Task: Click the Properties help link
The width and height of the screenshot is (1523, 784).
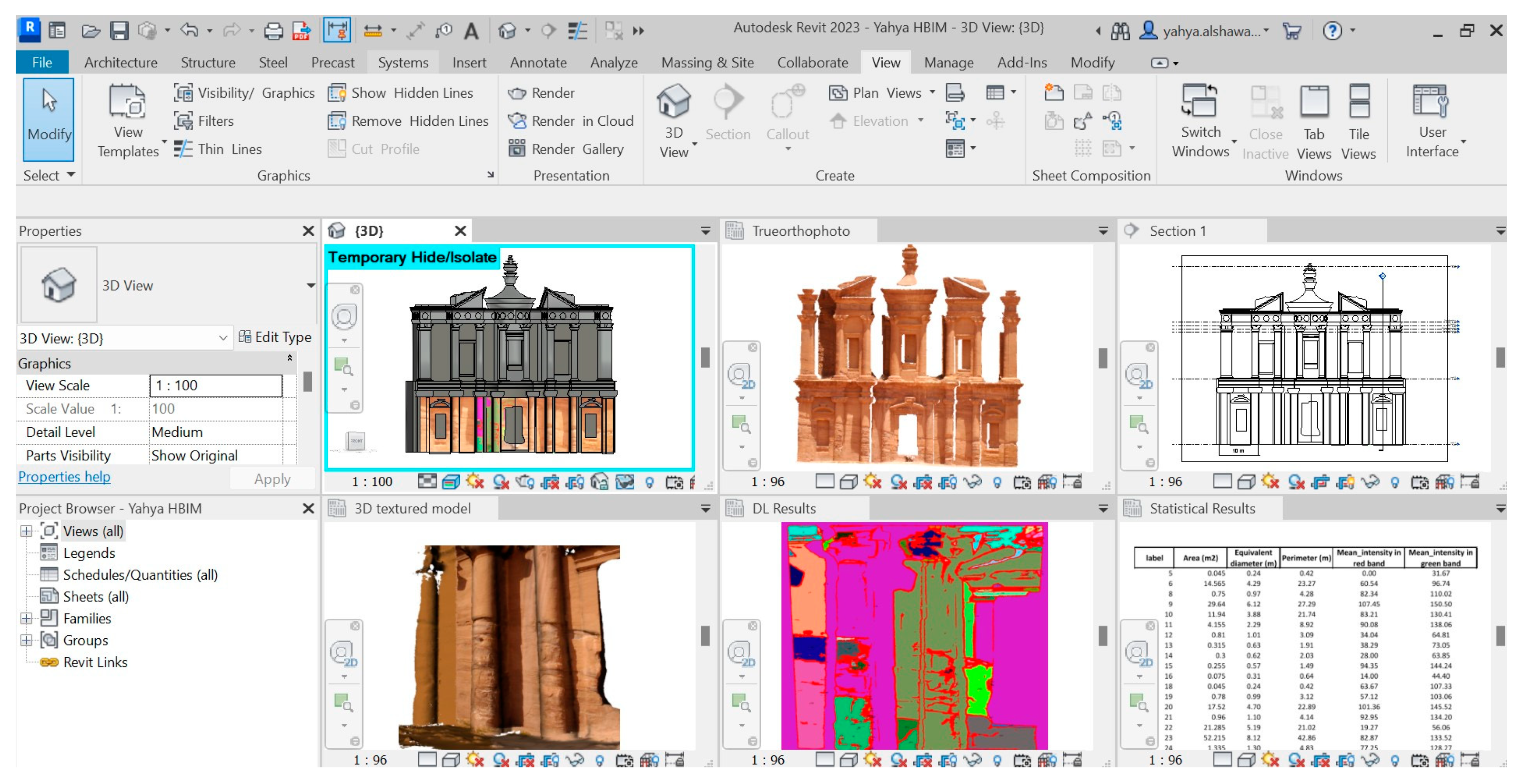Action: click(64, 477)
